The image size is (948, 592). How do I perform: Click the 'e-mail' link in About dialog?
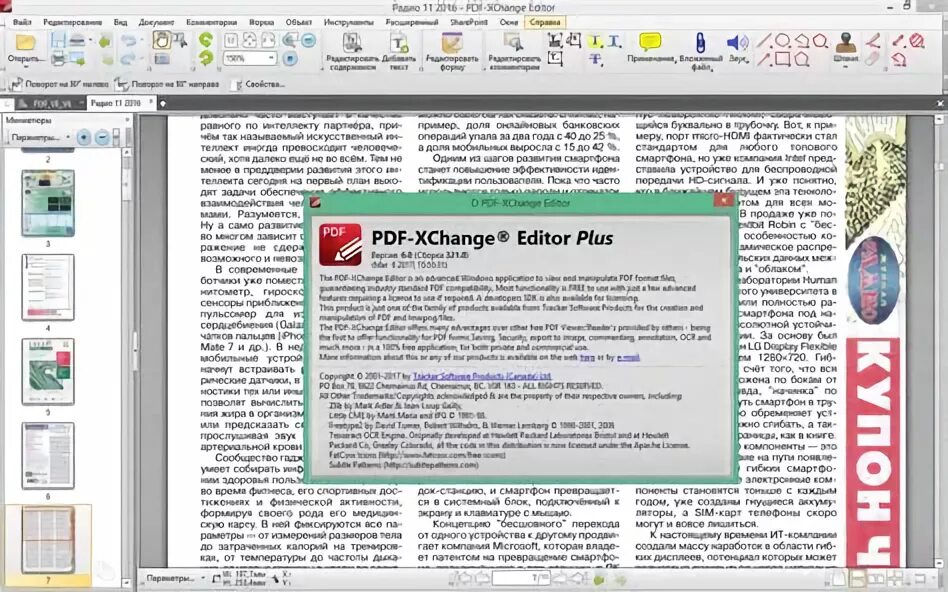click(x=628, y=357)
